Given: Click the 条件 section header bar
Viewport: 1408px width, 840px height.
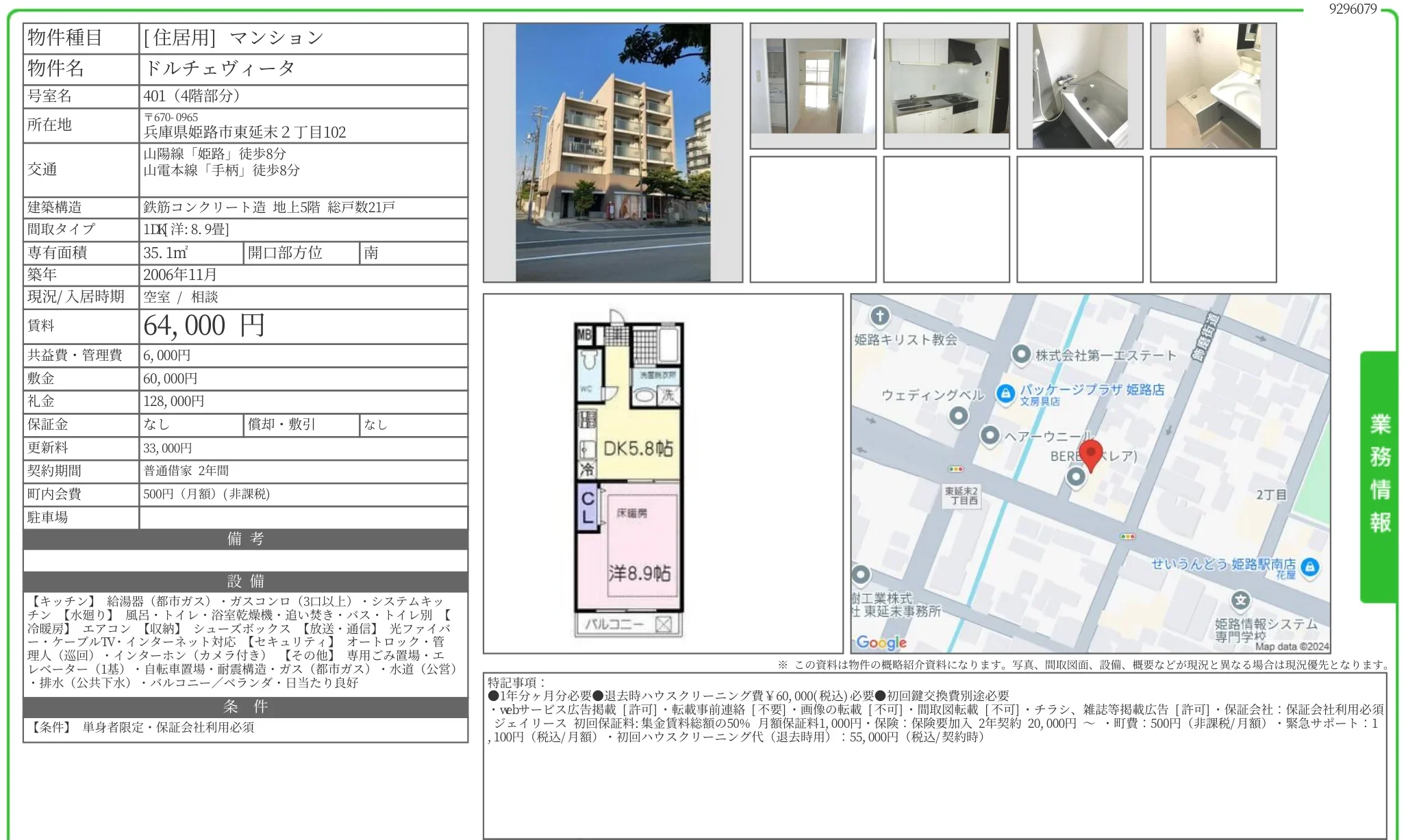Looking at the screenshot, I should (x=245, y=707).
